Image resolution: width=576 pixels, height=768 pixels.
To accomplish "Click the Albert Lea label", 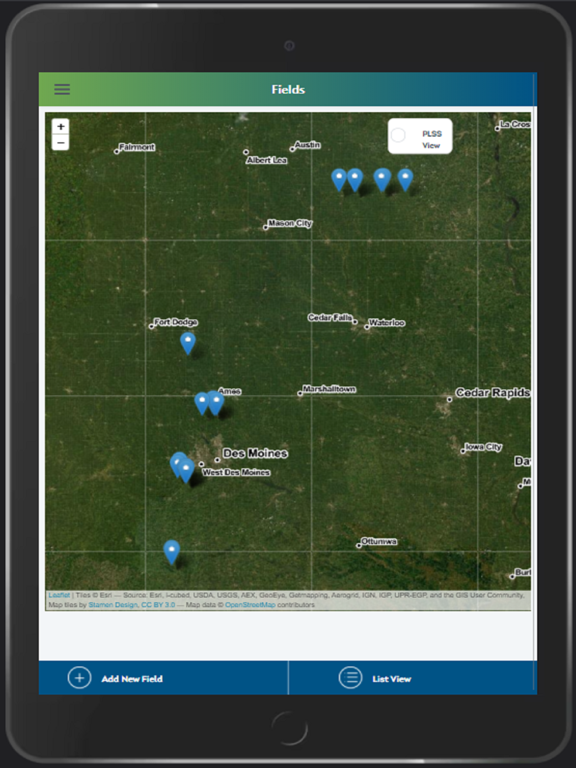I will [266, 160].
